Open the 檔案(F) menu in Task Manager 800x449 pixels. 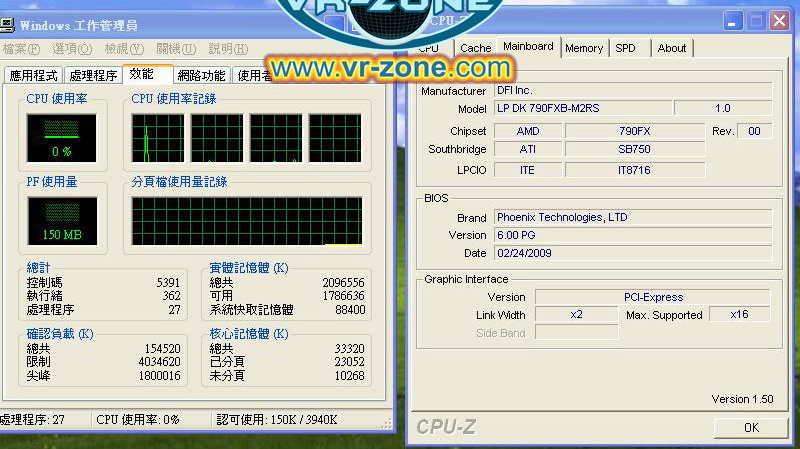coord(21,49)
